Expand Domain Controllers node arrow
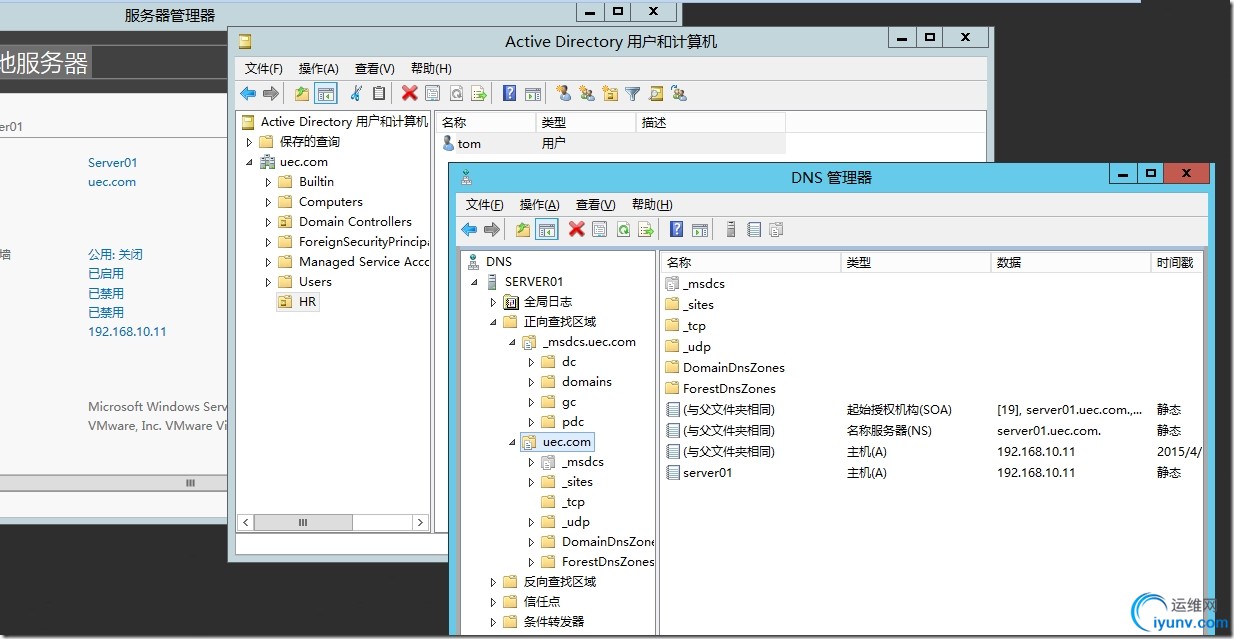The width and height of the screenshot is (1234, 639). coord(268,222)
